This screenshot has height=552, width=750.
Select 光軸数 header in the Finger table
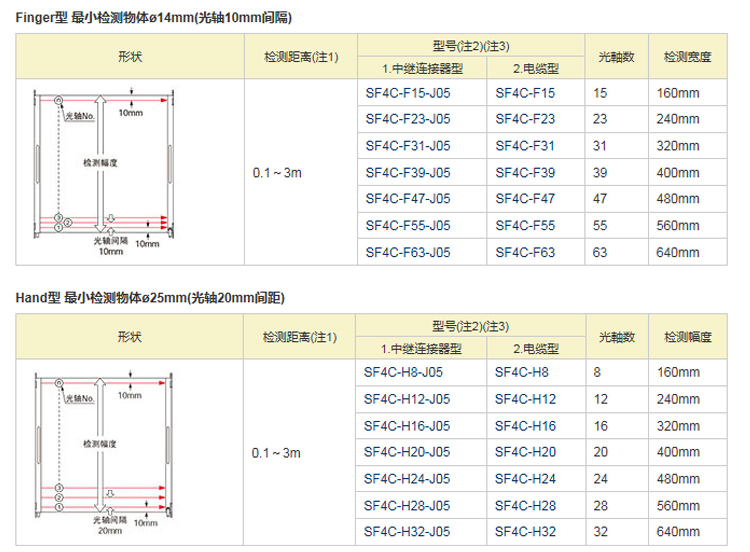[x=616, y=57]
